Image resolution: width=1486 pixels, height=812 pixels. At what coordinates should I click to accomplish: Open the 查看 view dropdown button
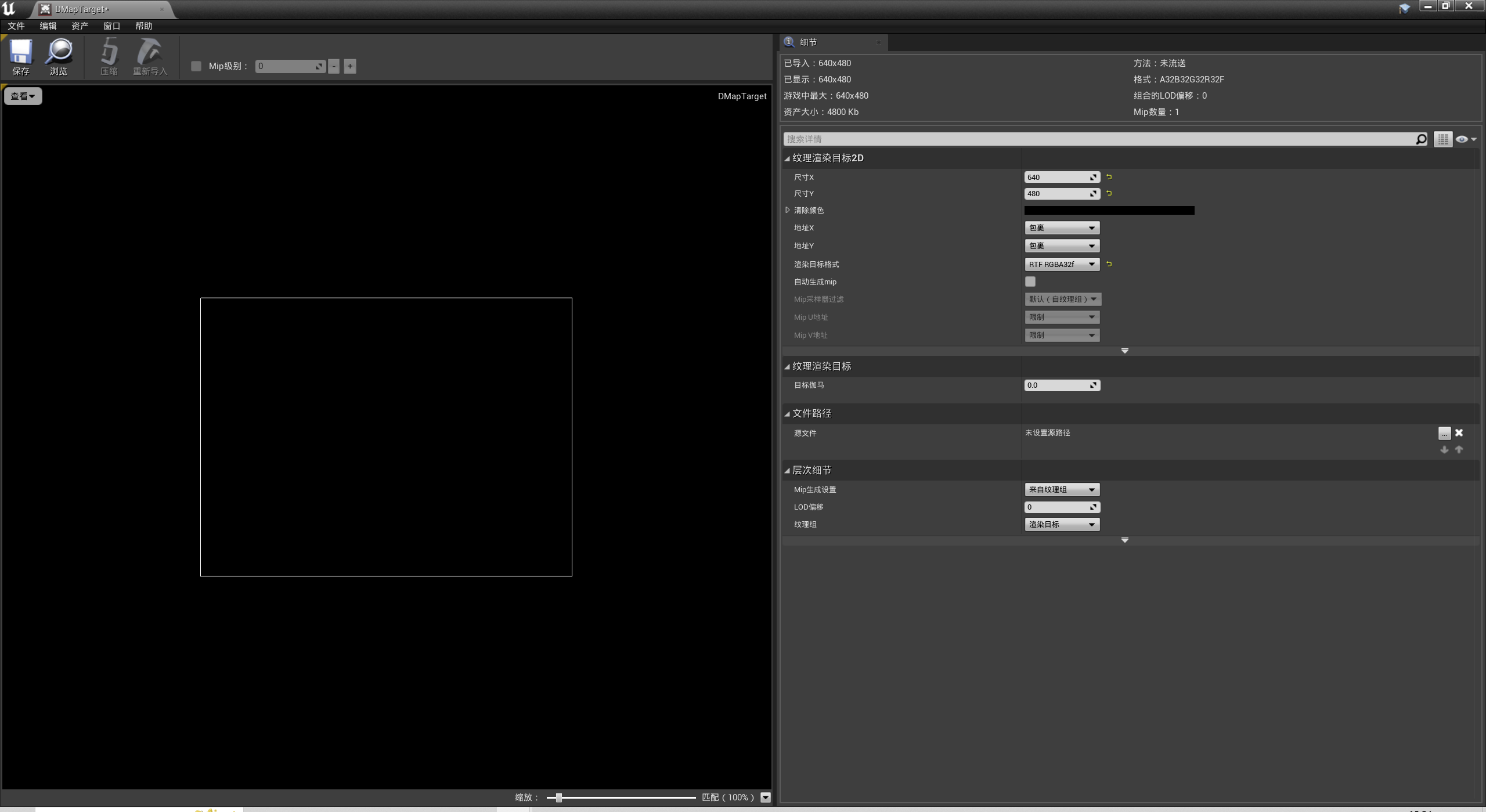[x=23, y=96]
